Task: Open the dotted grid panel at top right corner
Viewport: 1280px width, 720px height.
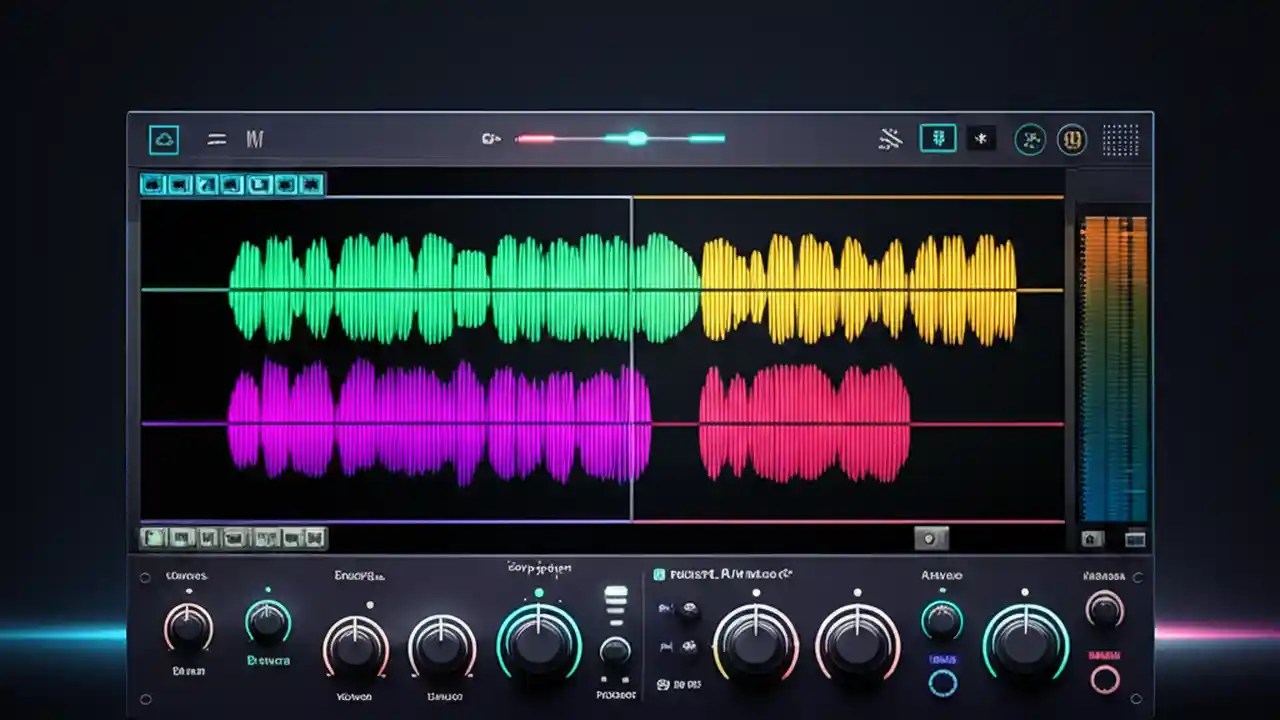Action: pos(1122,138)
